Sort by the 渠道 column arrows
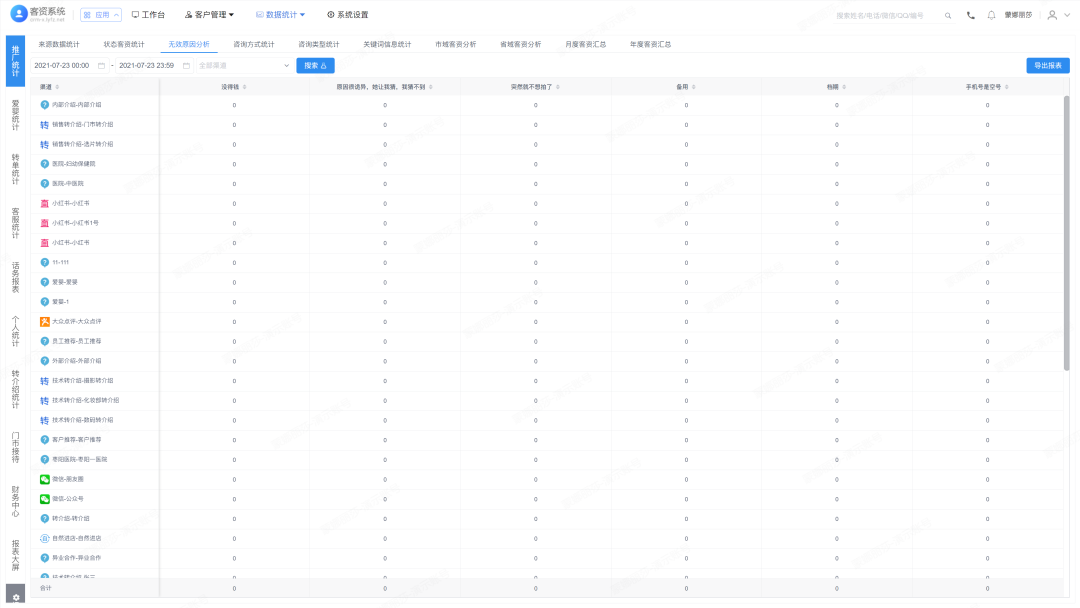 coord(57,87)
